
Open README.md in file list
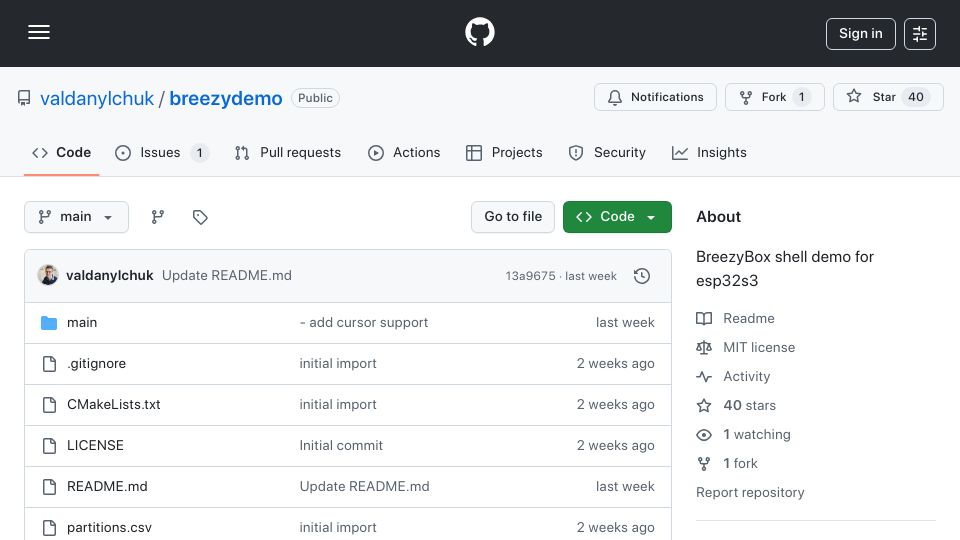pyautogui.click(x=107, y=487)
